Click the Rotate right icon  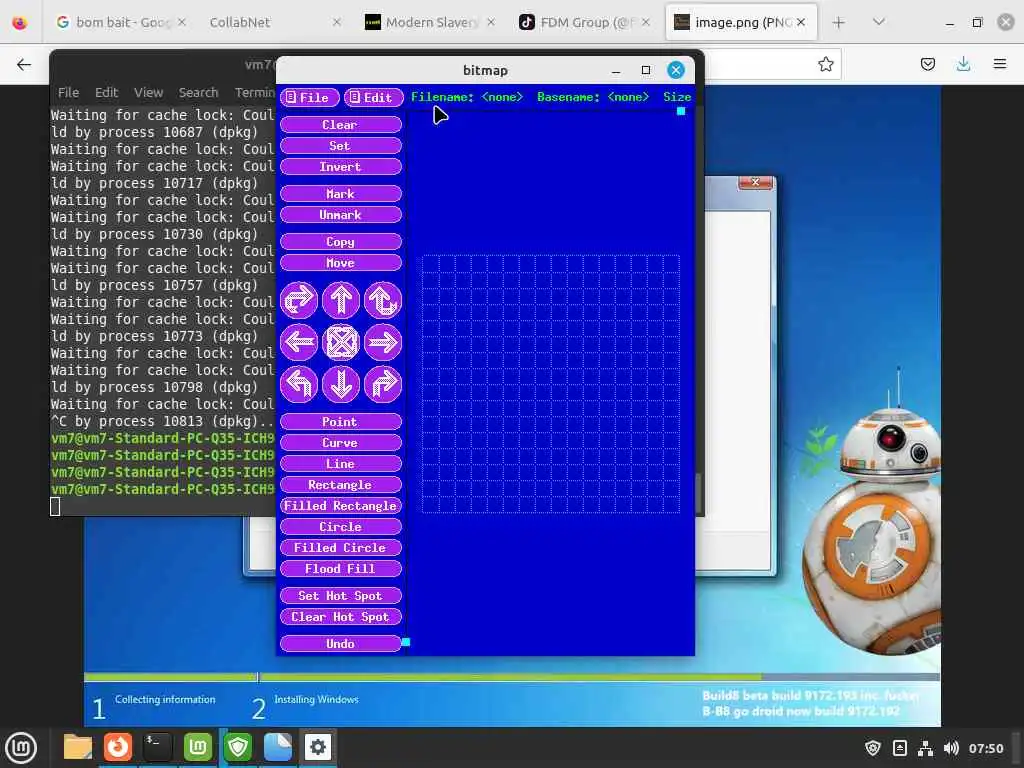[x=383, y=384]
